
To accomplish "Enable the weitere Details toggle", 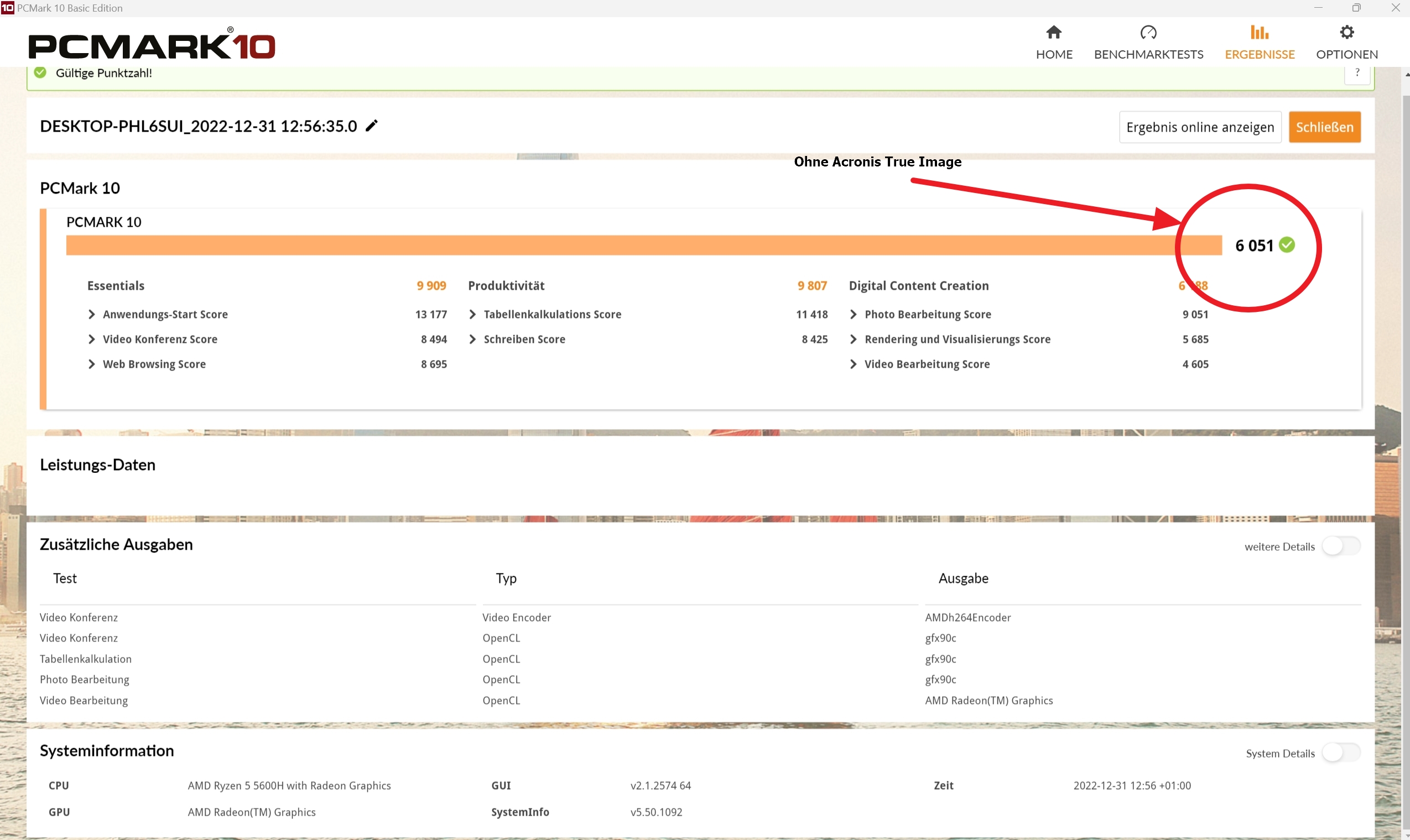I will (x=1340, y=546).
